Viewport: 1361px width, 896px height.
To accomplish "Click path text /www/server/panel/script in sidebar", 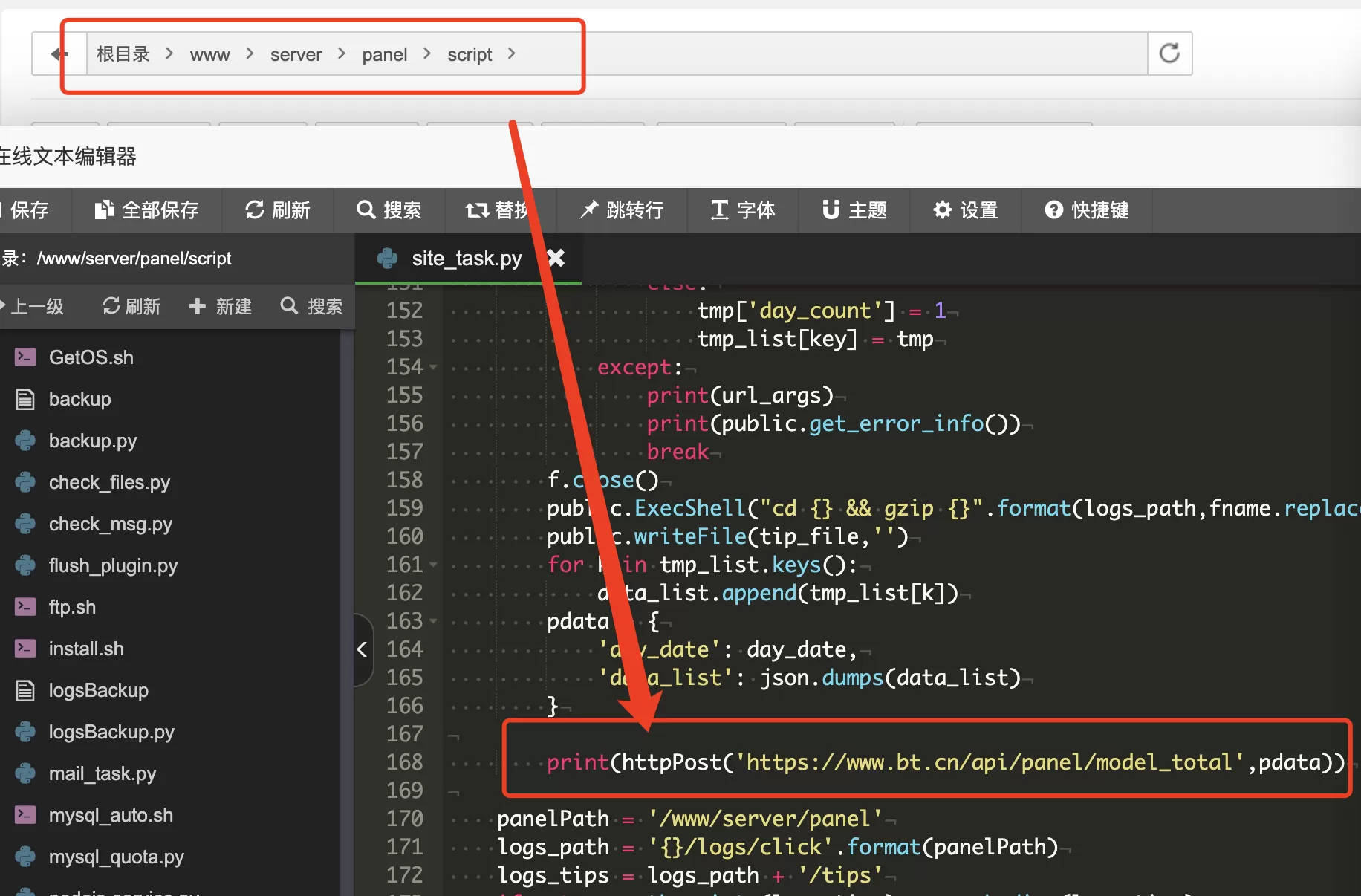I will pyautogui.click(x=134, y=259).
